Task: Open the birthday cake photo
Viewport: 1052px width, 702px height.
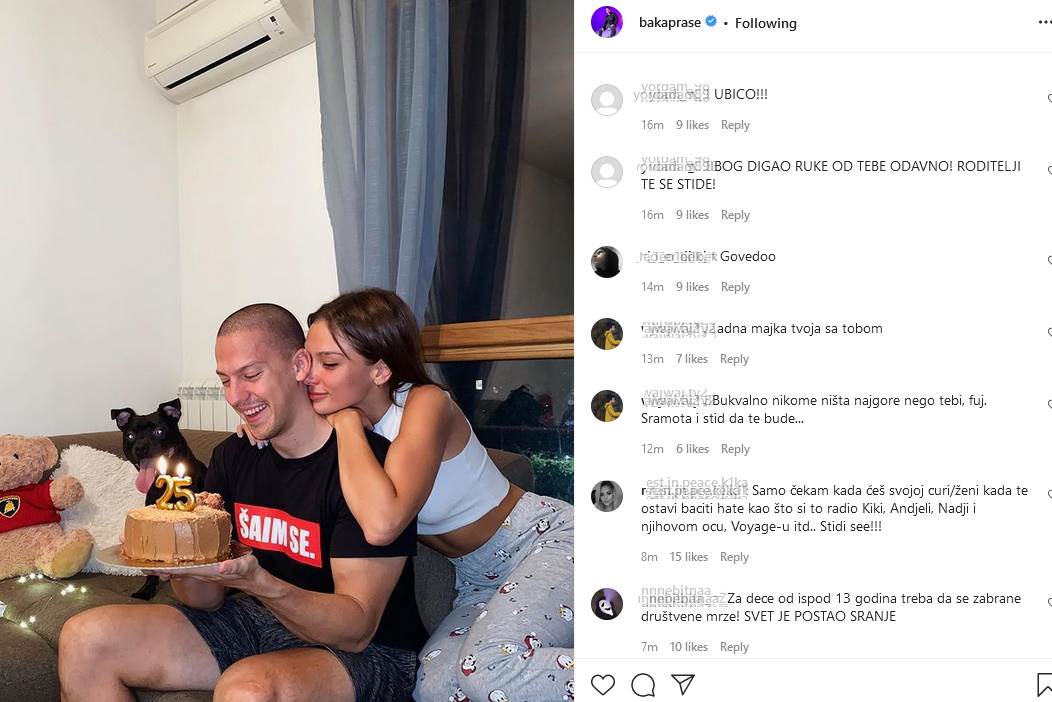Action: [x=286, y=351]
